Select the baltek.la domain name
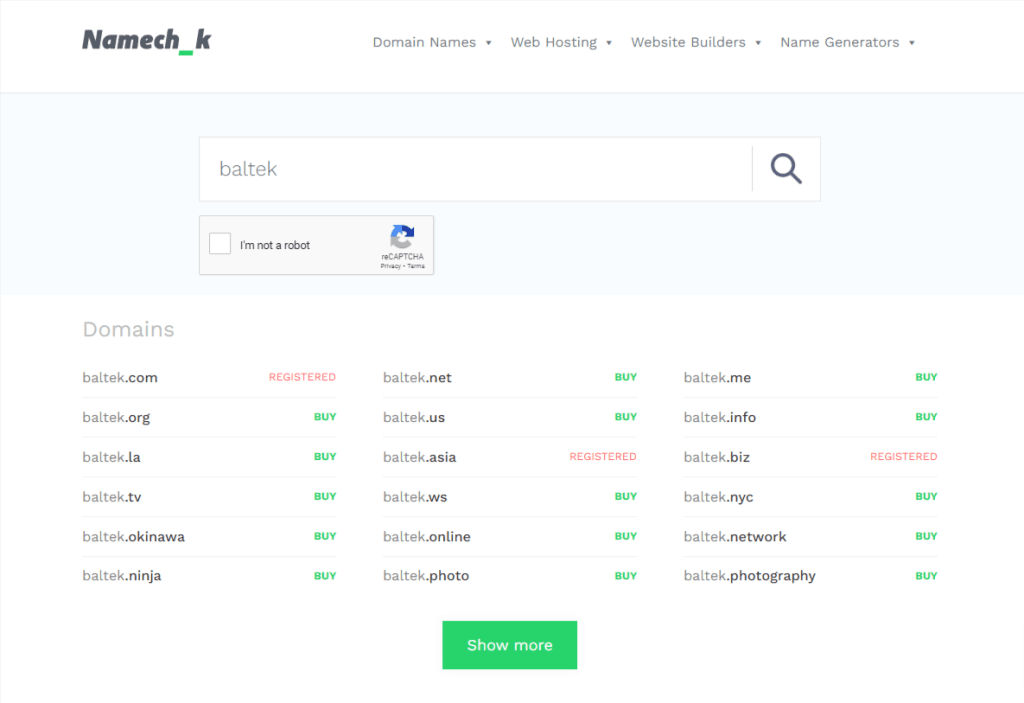Image resolution: width=1024 pixels, height=703 pixels. coord(112,457)
